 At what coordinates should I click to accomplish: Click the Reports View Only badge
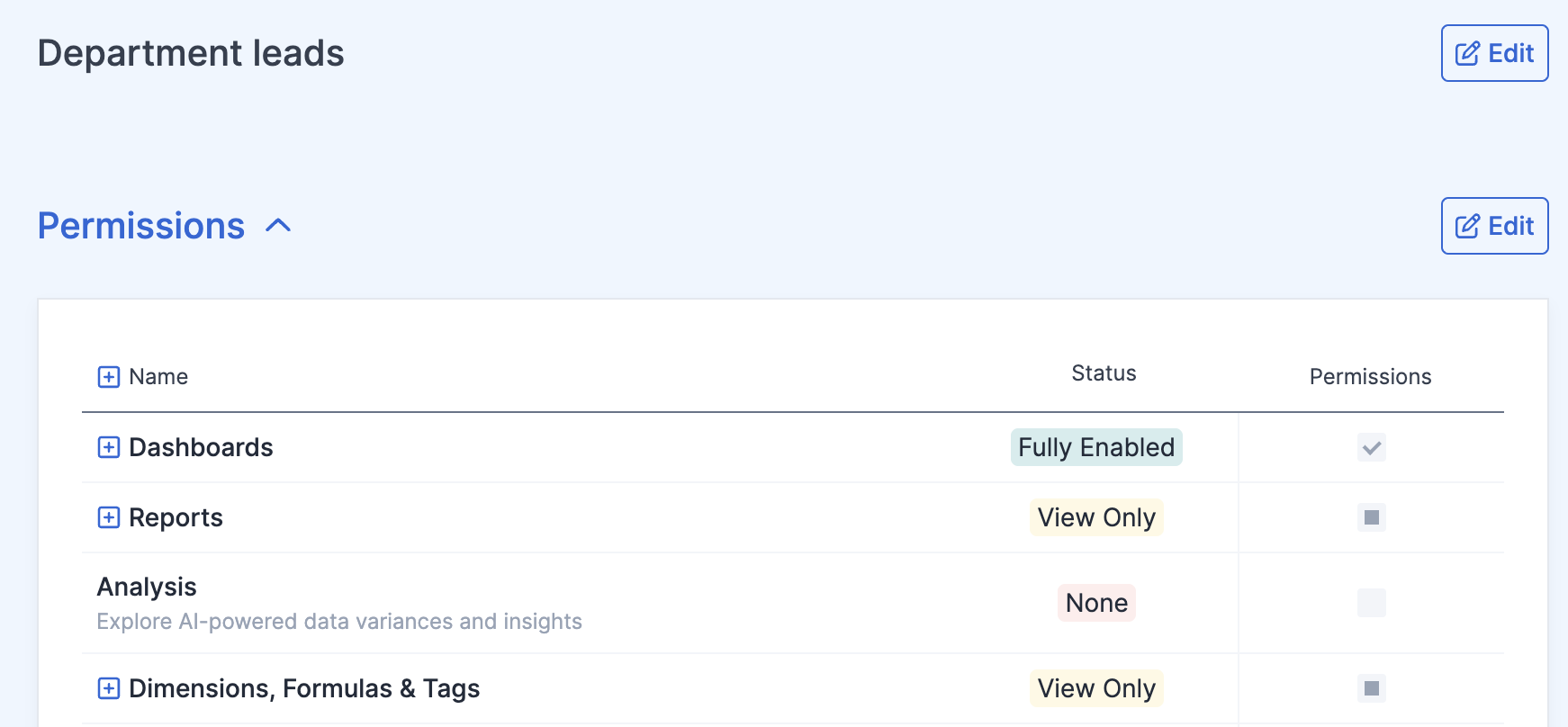point(1096,517)
